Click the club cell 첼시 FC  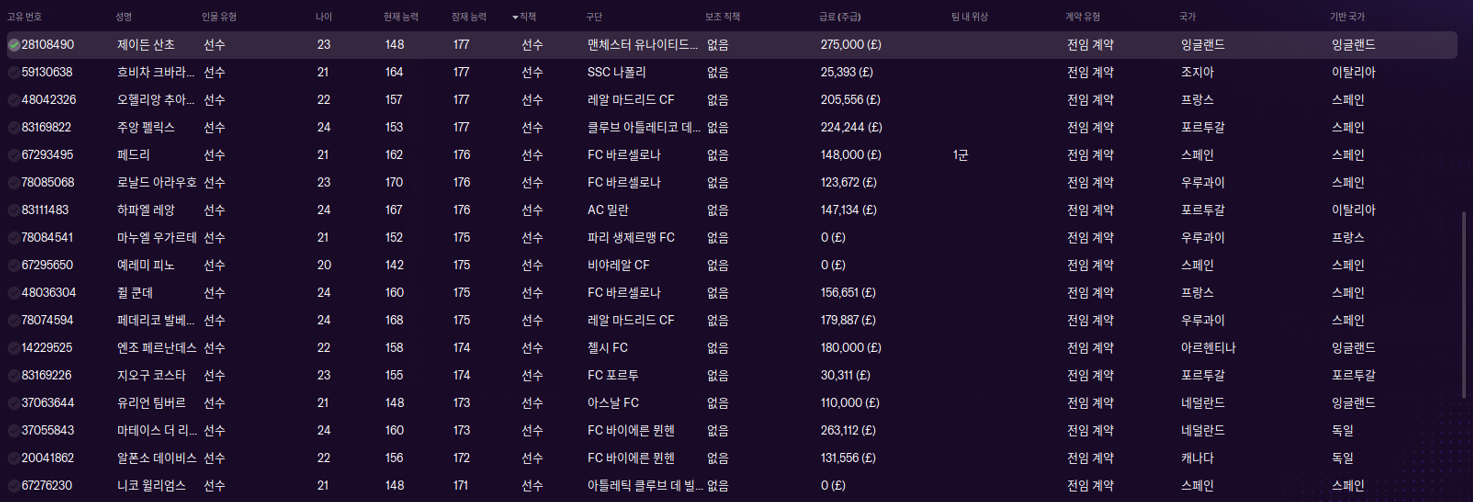click(607, 348)
